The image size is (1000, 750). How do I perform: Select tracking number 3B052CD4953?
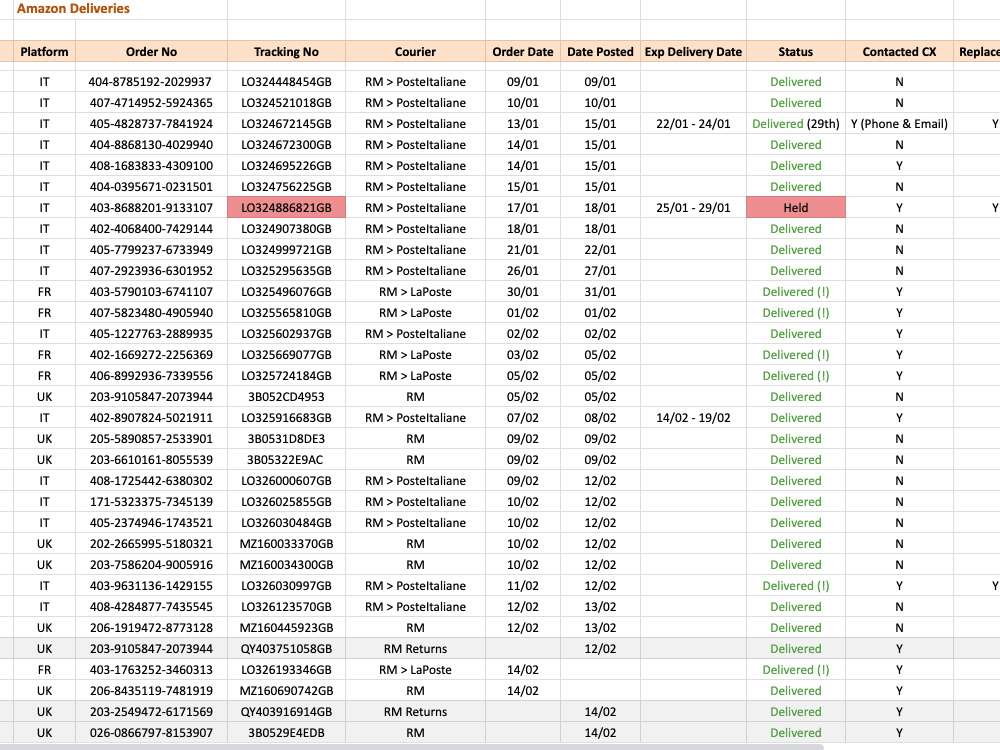[286, 397]
